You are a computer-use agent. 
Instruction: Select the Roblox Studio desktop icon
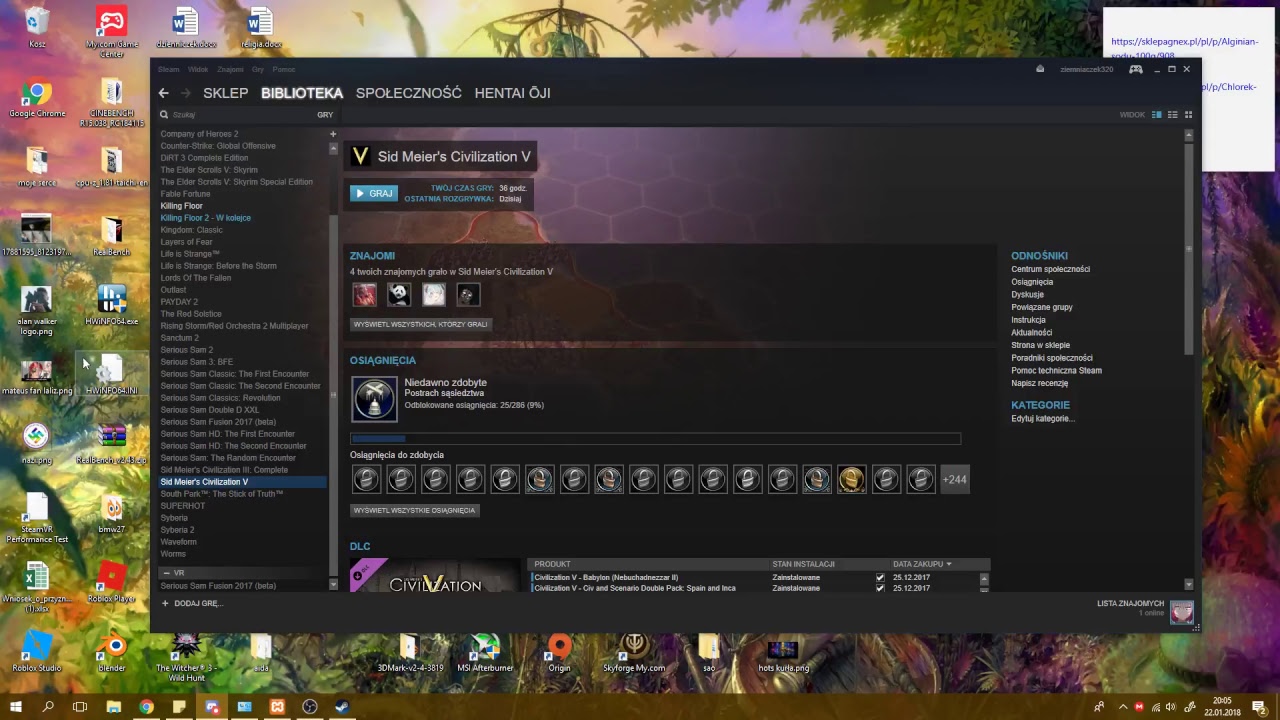point(37,654)
